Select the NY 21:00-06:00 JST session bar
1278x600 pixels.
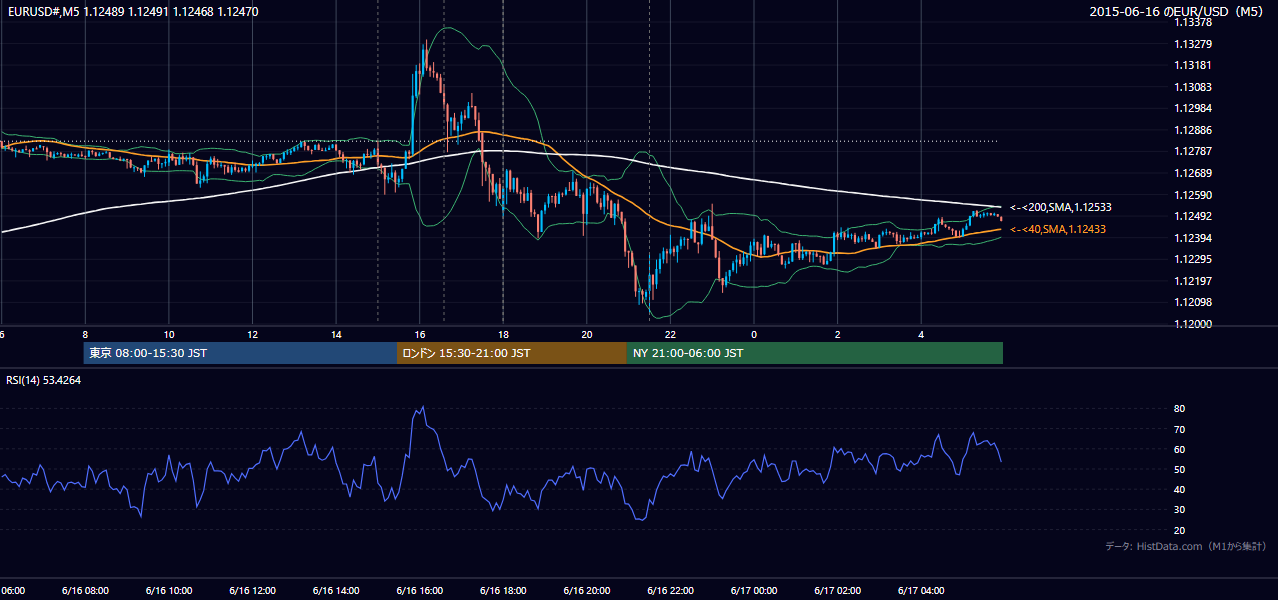coord(814,353)
